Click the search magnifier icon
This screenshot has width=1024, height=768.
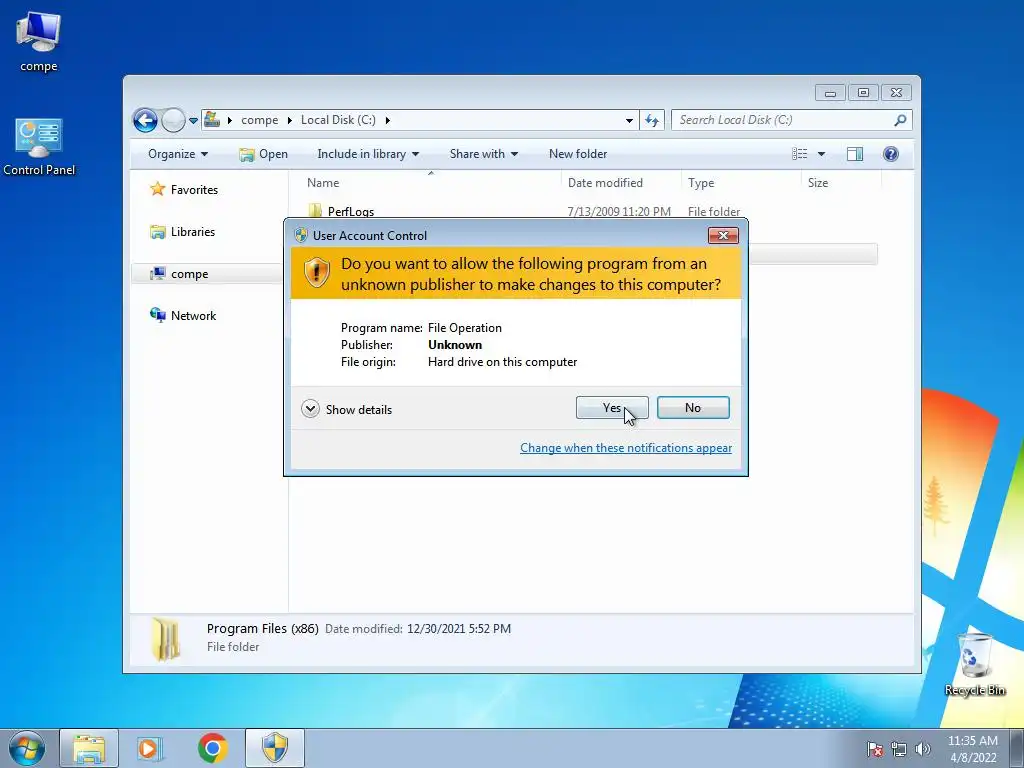click(901, 120)
